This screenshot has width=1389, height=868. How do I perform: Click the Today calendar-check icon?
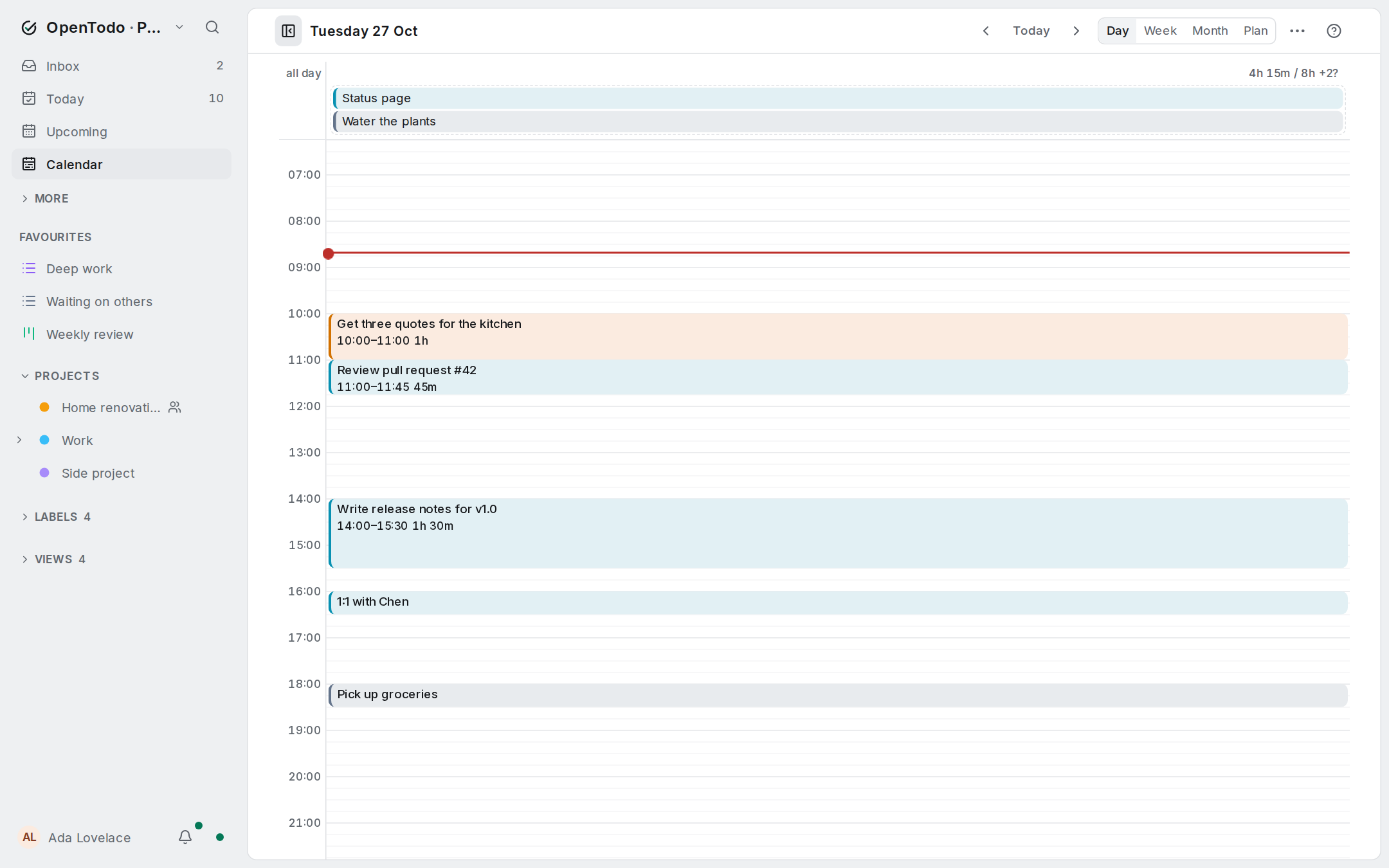click(x=29, y=98)
